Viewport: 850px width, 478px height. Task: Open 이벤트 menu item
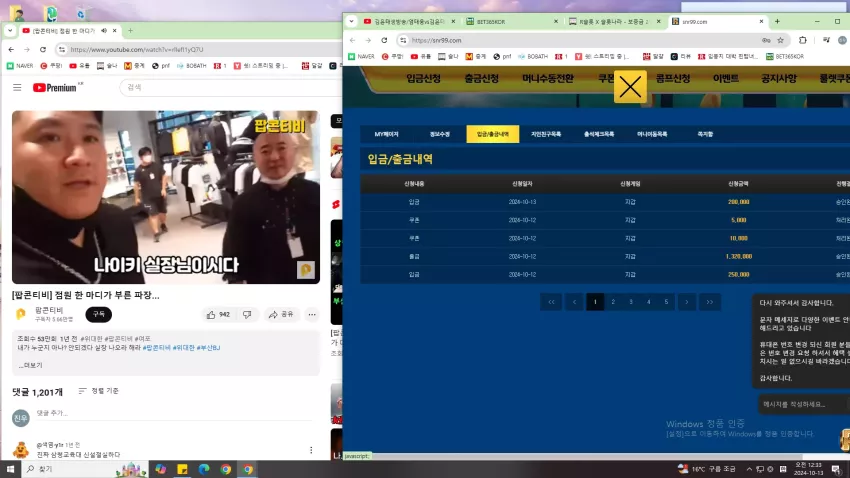pos(726,79)
